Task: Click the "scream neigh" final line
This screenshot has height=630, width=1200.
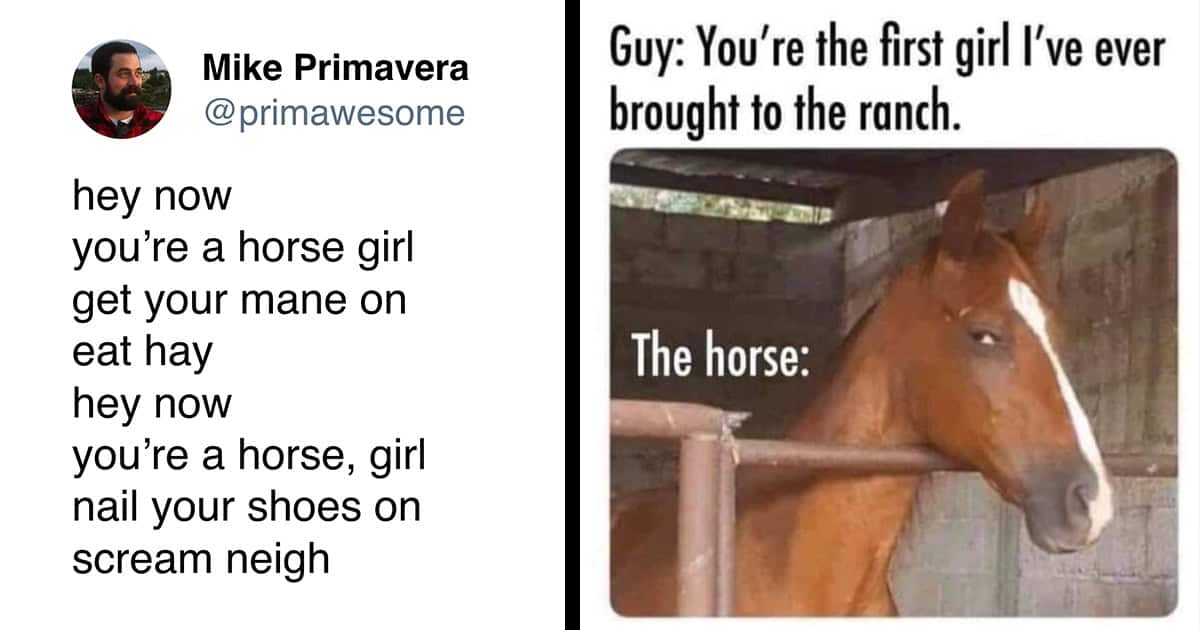Action: (x=201, y=559)
